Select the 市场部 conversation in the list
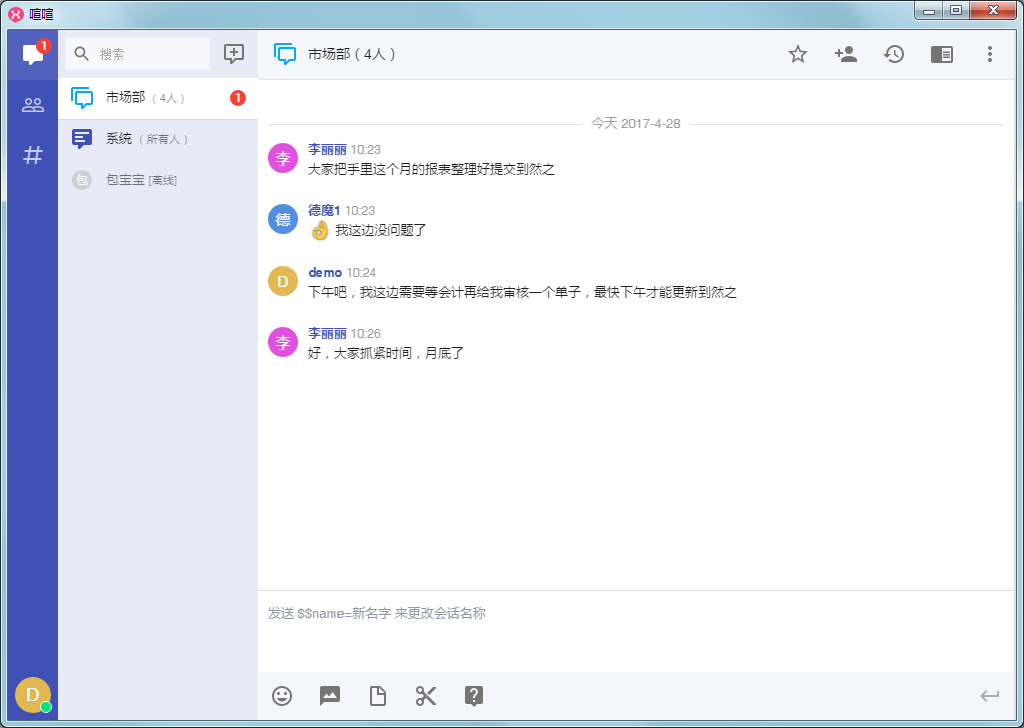The width and height of the screenshot is (1024, 728). coord(158,98)
